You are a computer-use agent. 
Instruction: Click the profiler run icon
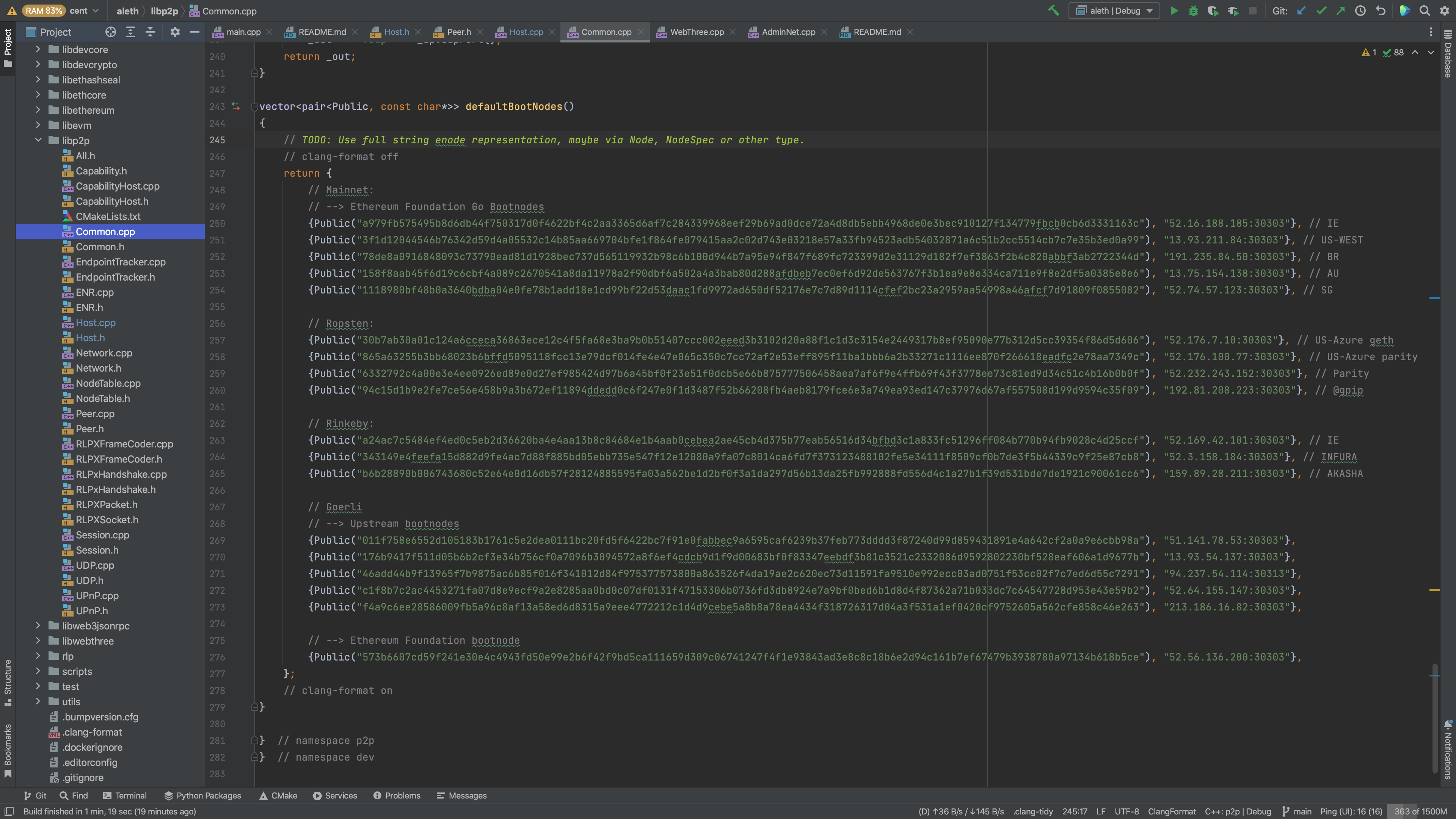coord(1233,11)
